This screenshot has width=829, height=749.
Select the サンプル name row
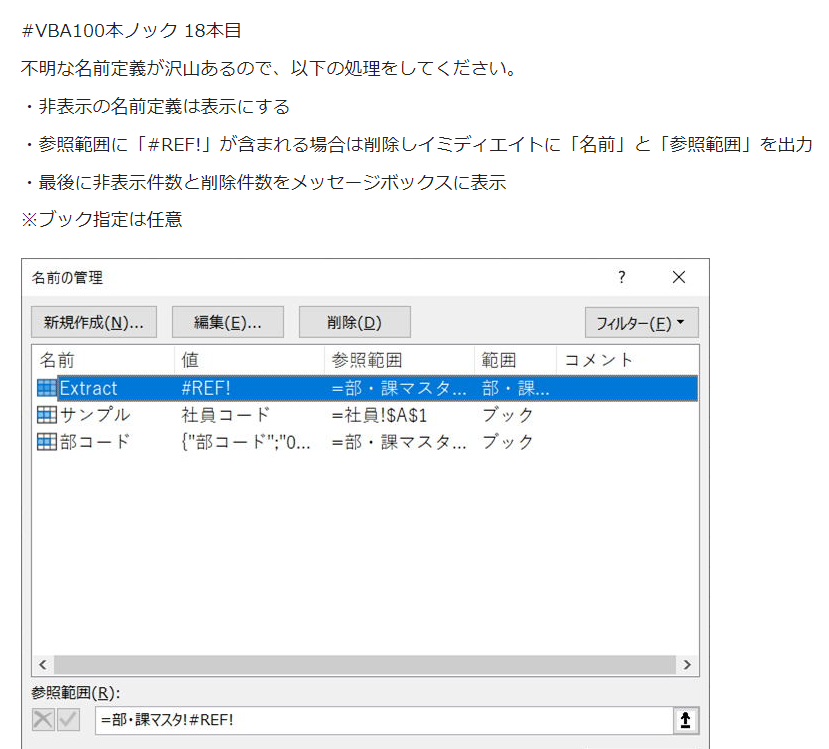(367, 415)
